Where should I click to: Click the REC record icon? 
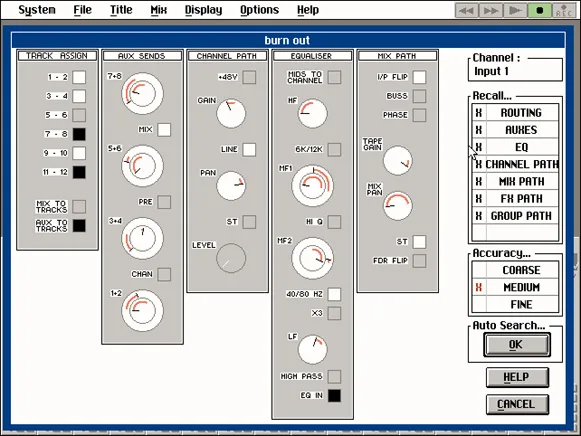[564, 10]
